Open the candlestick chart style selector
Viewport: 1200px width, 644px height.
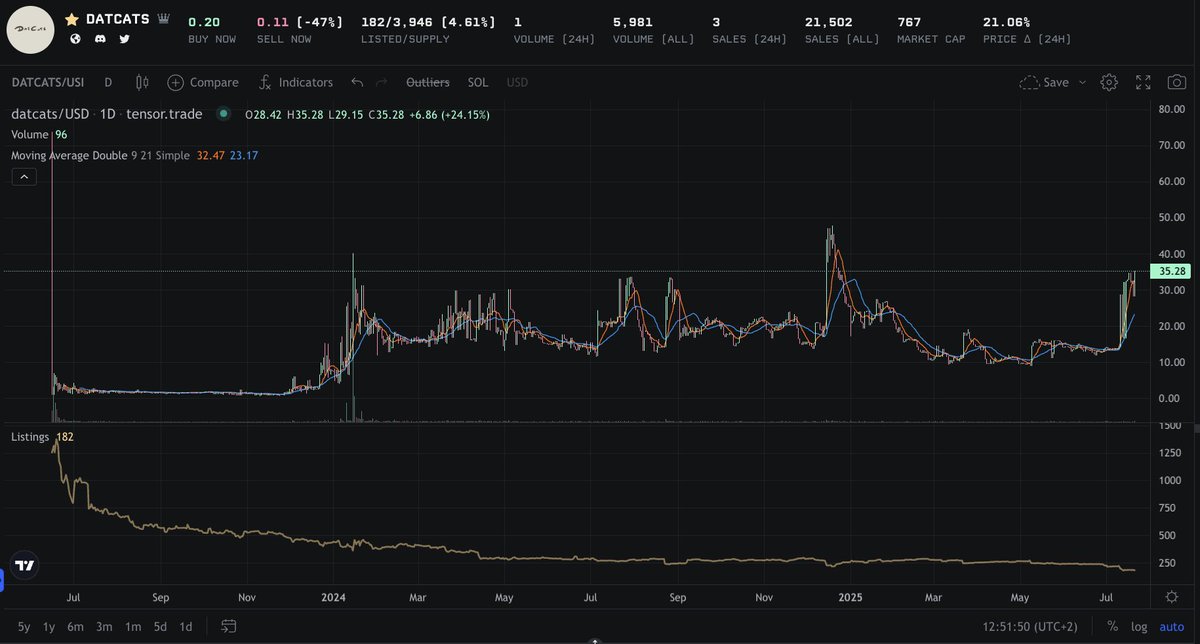[141, 82]
